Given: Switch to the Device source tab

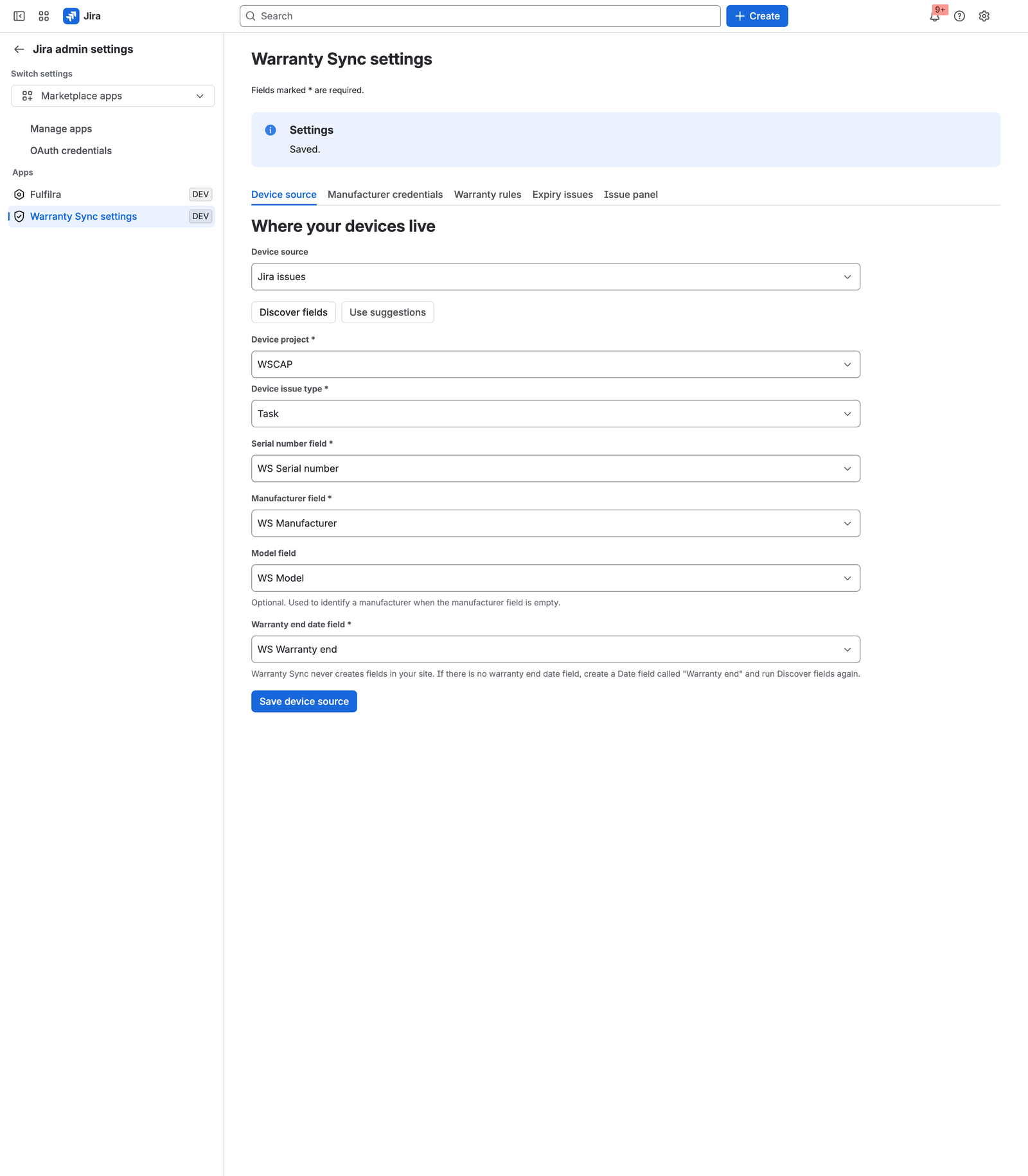Looking at the screenshot, I should coord(284,194).
